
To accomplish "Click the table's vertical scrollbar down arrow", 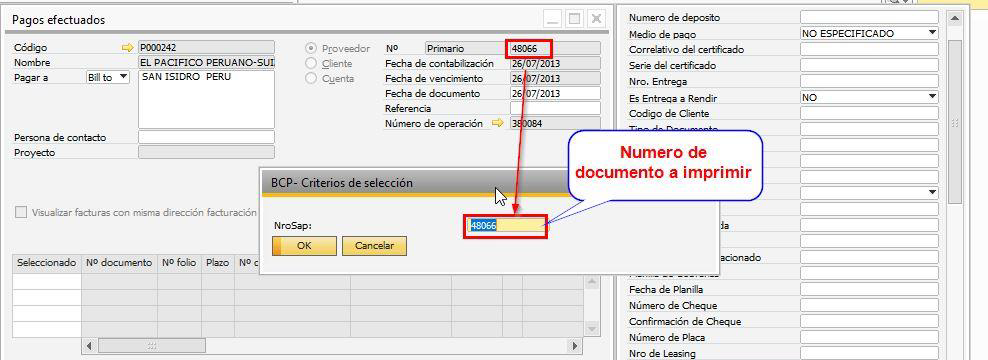I will click(x=592, y=330).
